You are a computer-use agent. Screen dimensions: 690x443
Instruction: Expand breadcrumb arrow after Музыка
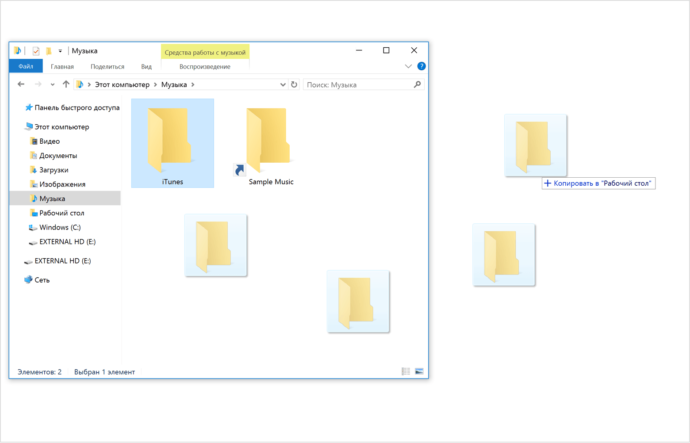point(193,84)
